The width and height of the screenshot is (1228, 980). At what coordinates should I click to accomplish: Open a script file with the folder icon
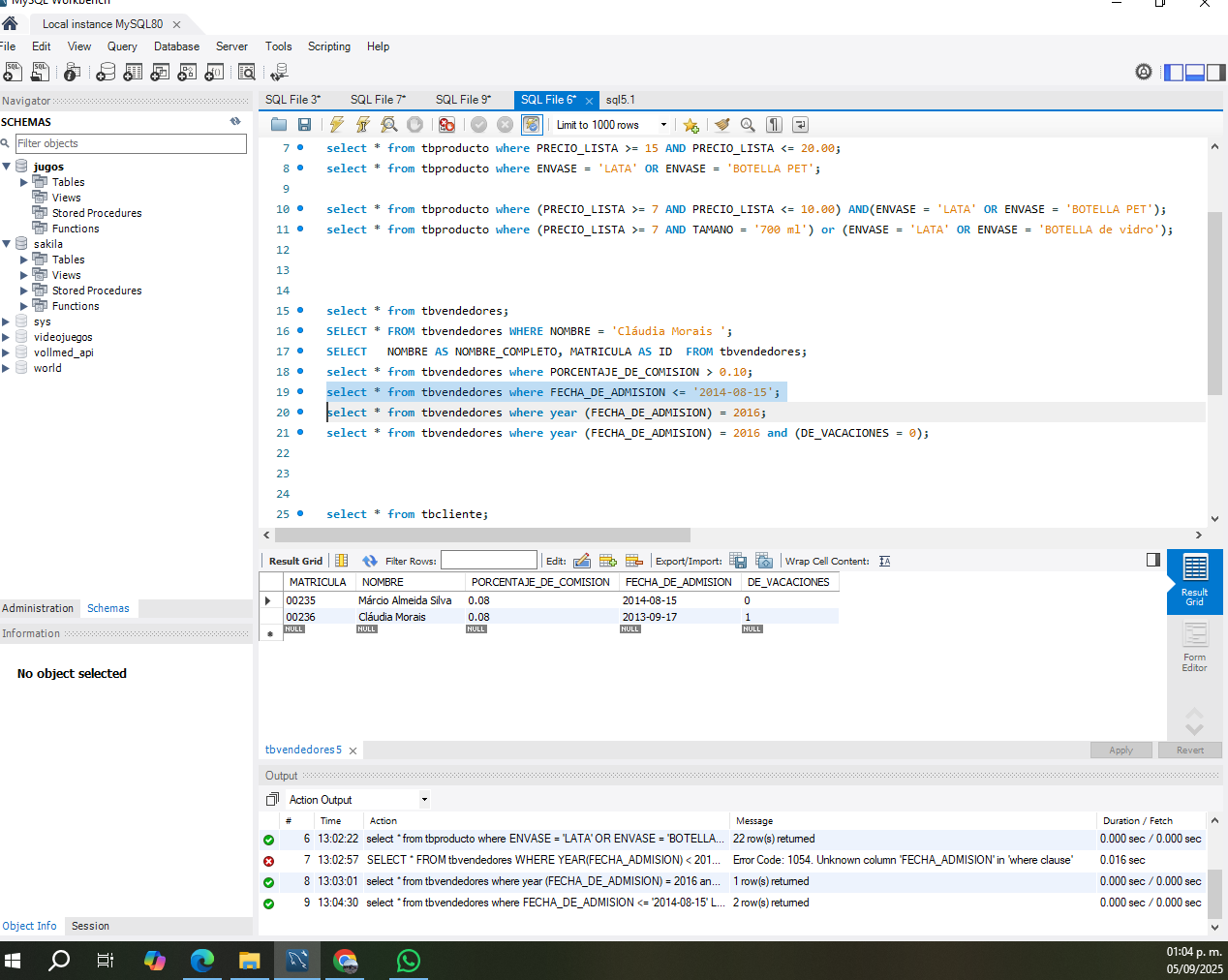tap(279, 125)
